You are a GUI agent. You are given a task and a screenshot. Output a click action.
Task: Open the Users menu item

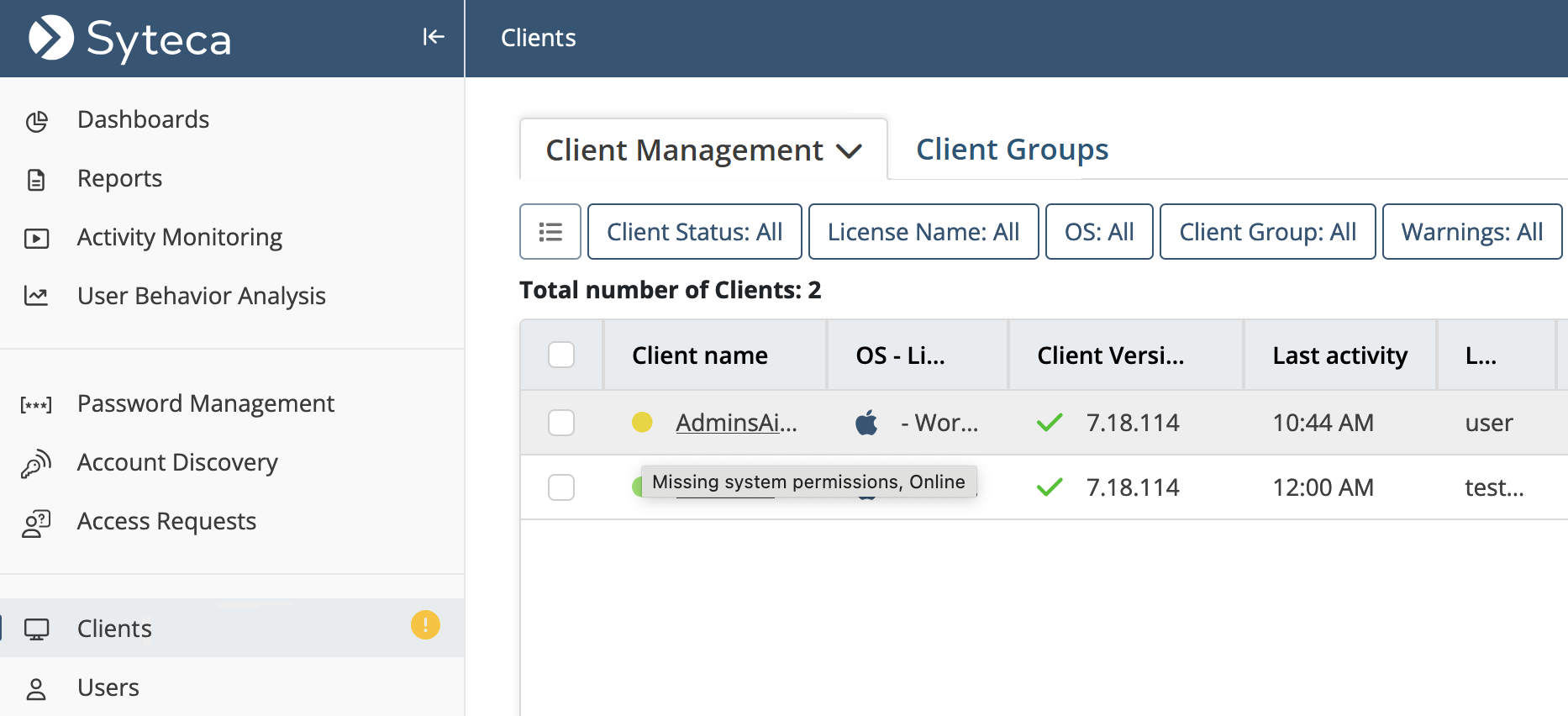click(x=108, y=687)
